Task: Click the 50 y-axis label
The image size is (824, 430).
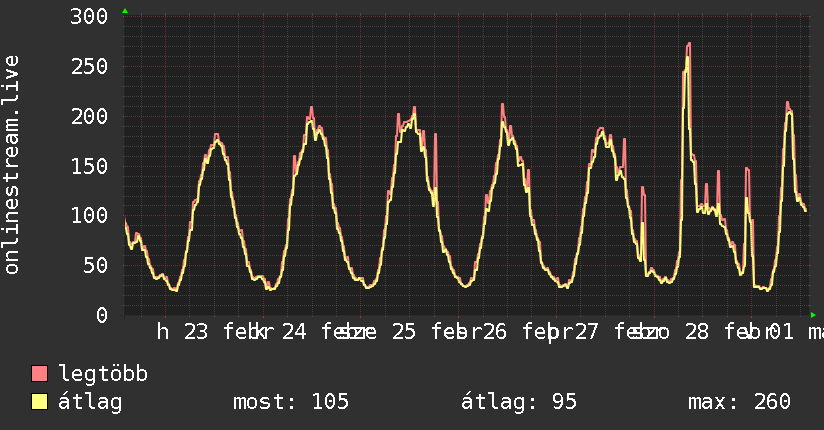Action: click(96, 265)
